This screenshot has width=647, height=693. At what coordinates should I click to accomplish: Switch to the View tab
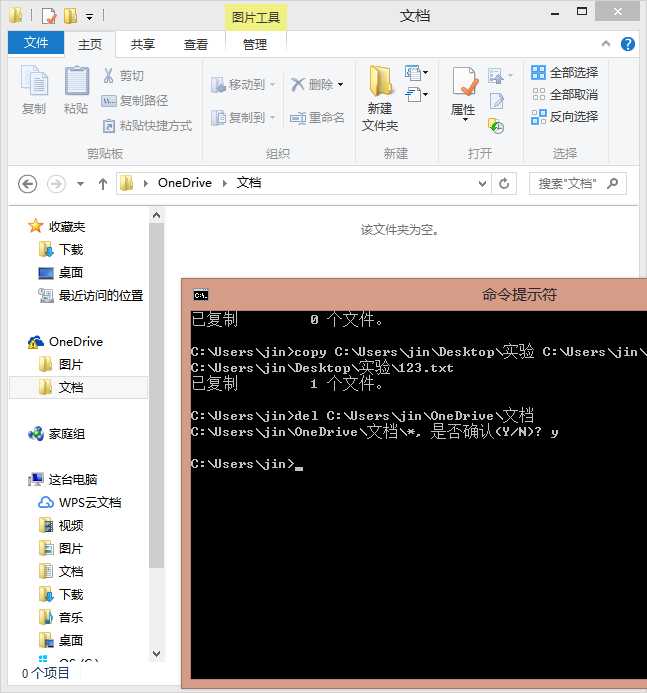(x=196, y=44)
